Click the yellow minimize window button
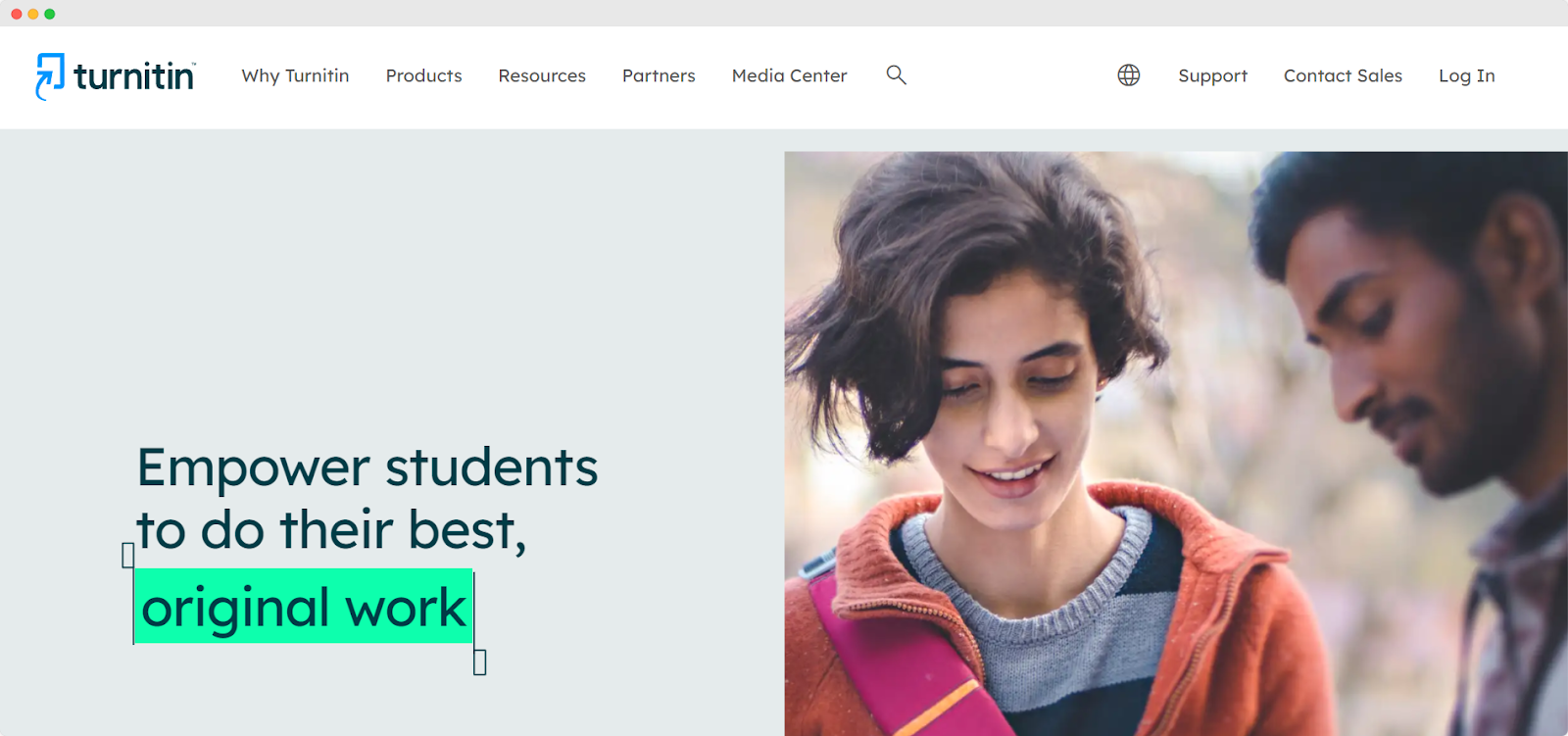 pyautogui.click(x=33, y=14)
